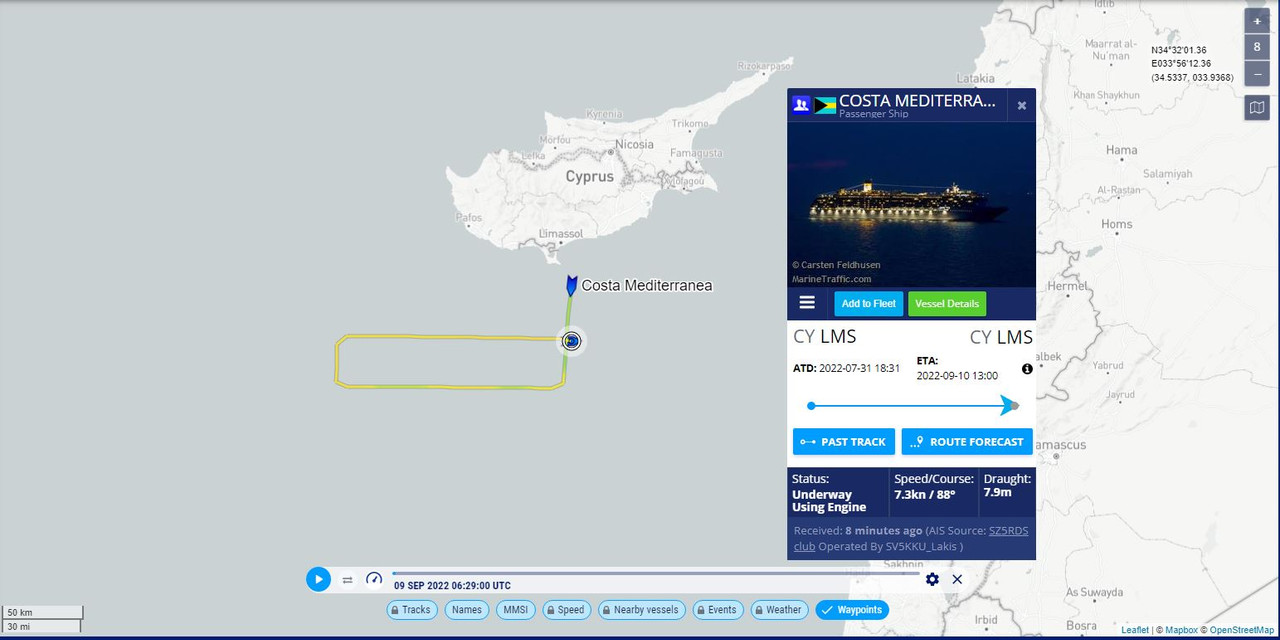Open the hamburger menu in vessel popup

coord(807,303)
